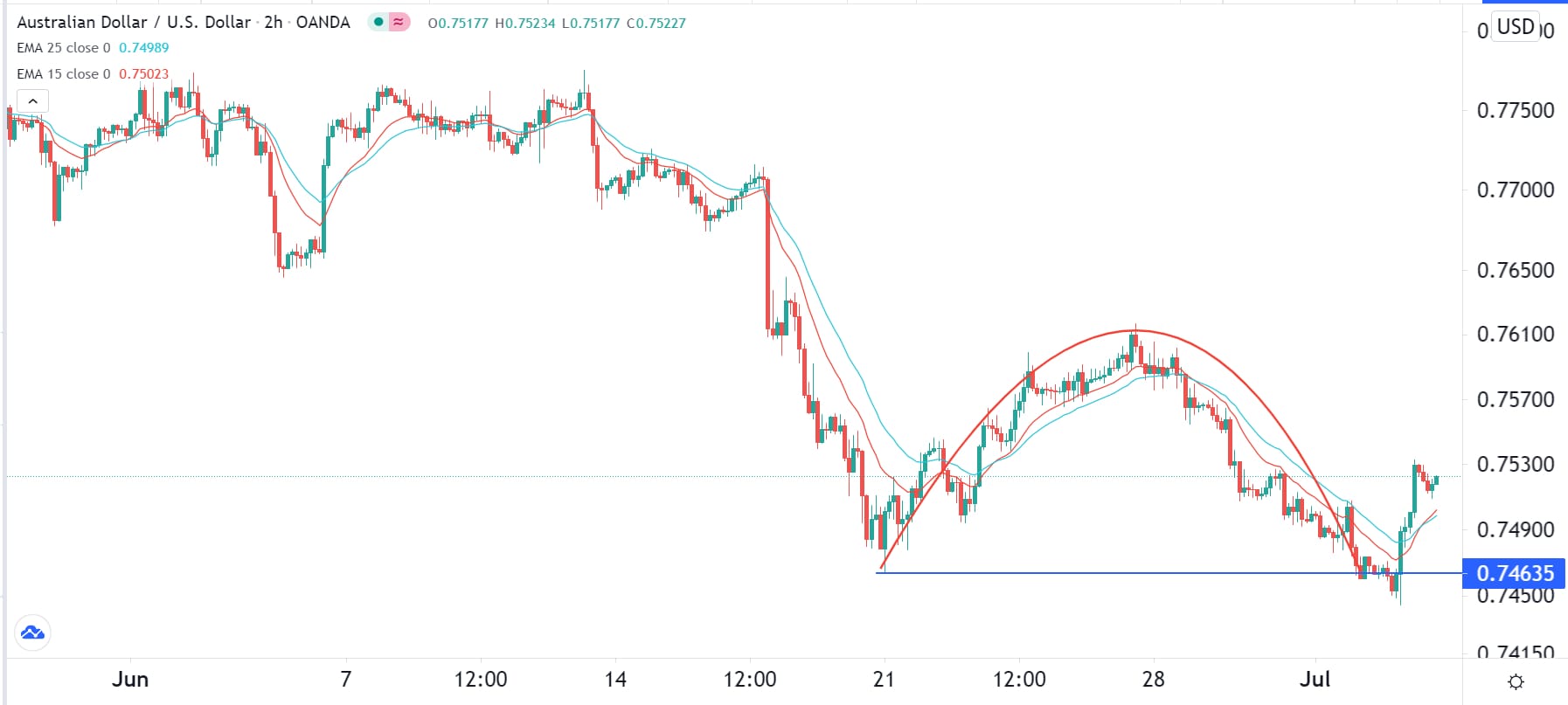Click the Australian Dollar / U.S. Dollar title
Screen dimensions: 1568x705
pyautogui.click(x=134, y=22)
